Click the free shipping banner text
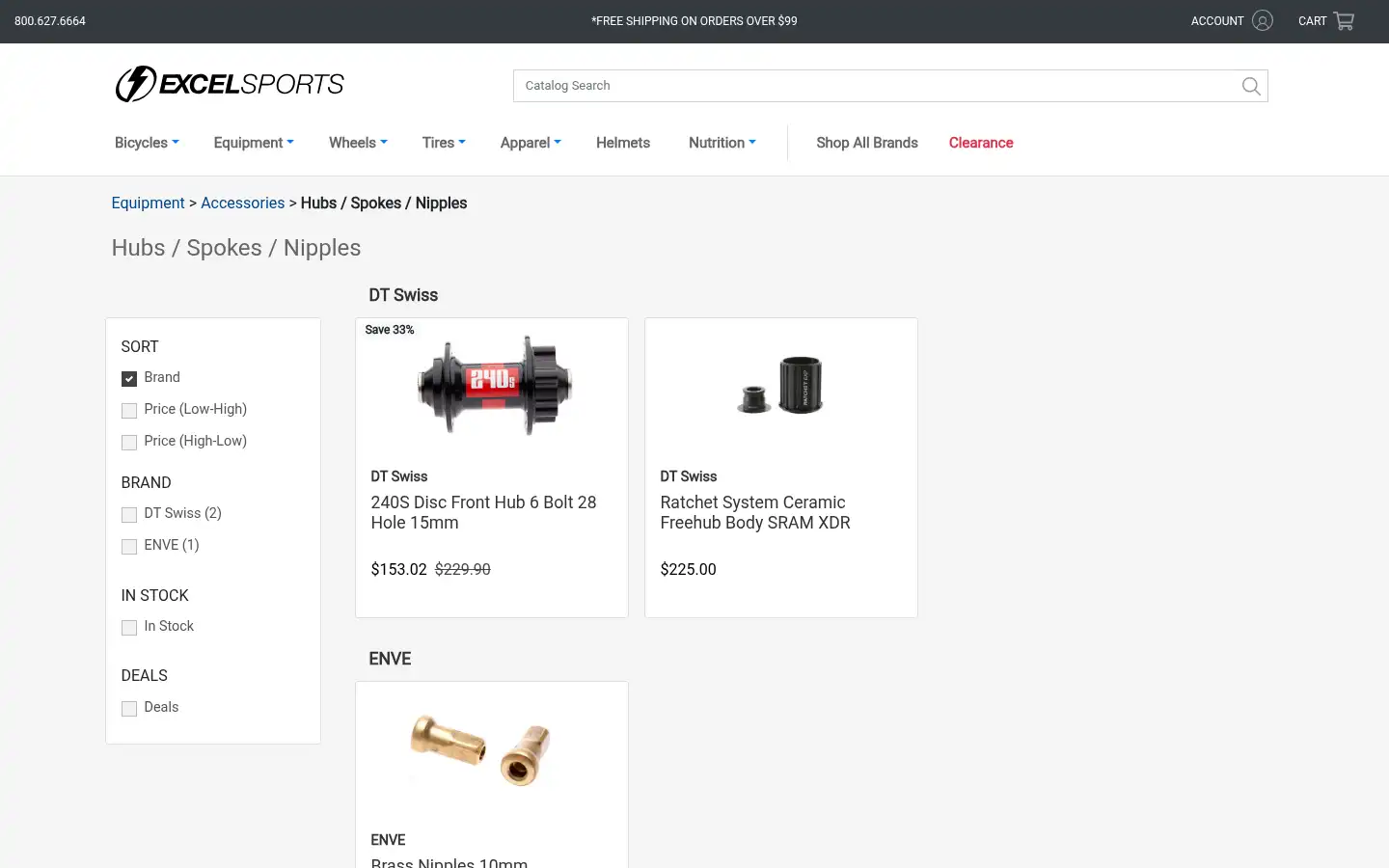This screenshot has width=1389, height=868. point(694,21)
